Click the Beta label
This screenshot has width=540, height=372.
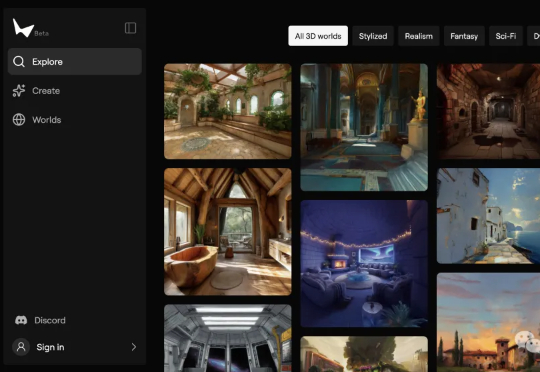[42, 33]
